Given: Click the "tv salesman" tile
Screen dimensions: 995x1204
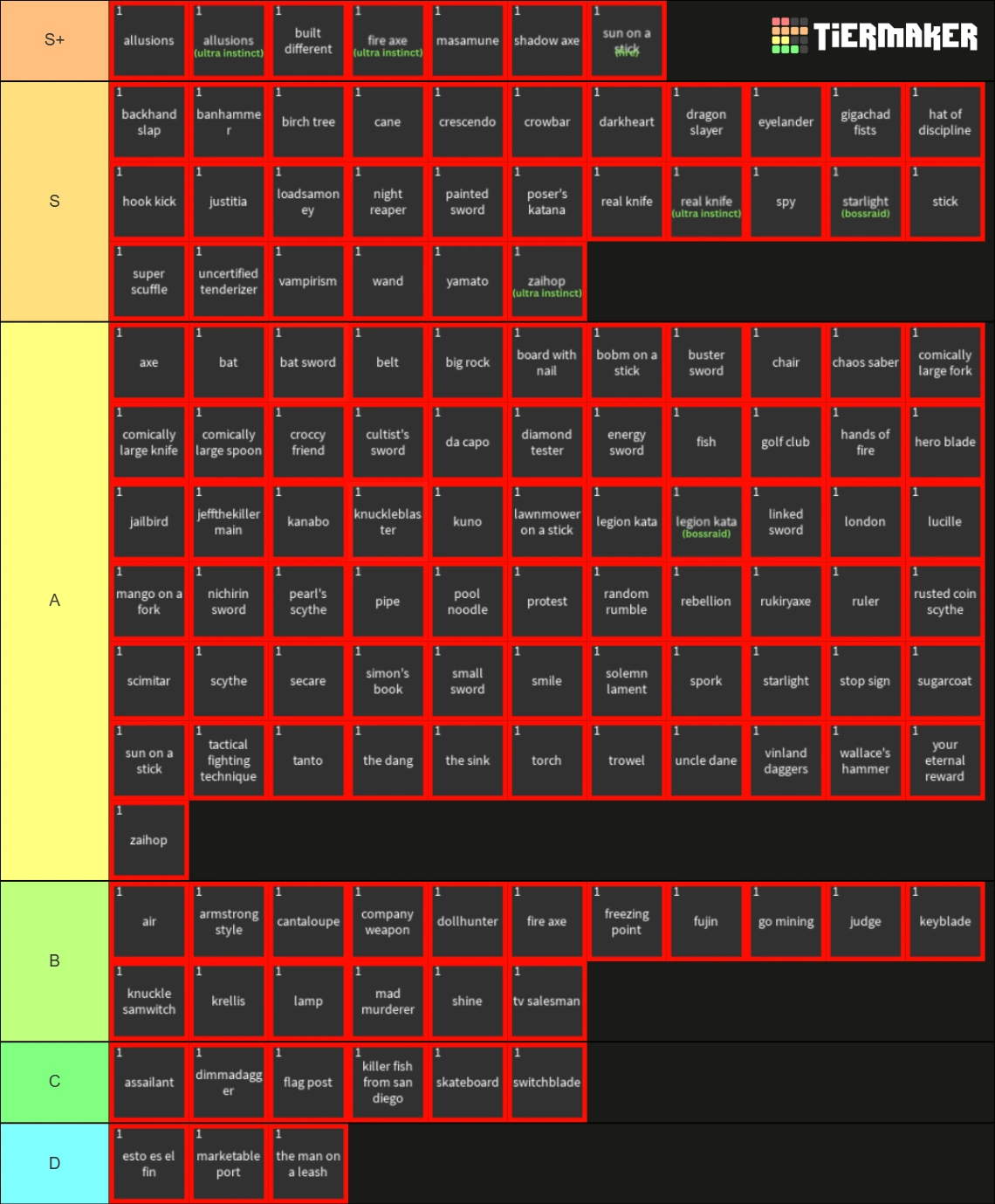Looking at the screenshot, I should coord(546,1001).
